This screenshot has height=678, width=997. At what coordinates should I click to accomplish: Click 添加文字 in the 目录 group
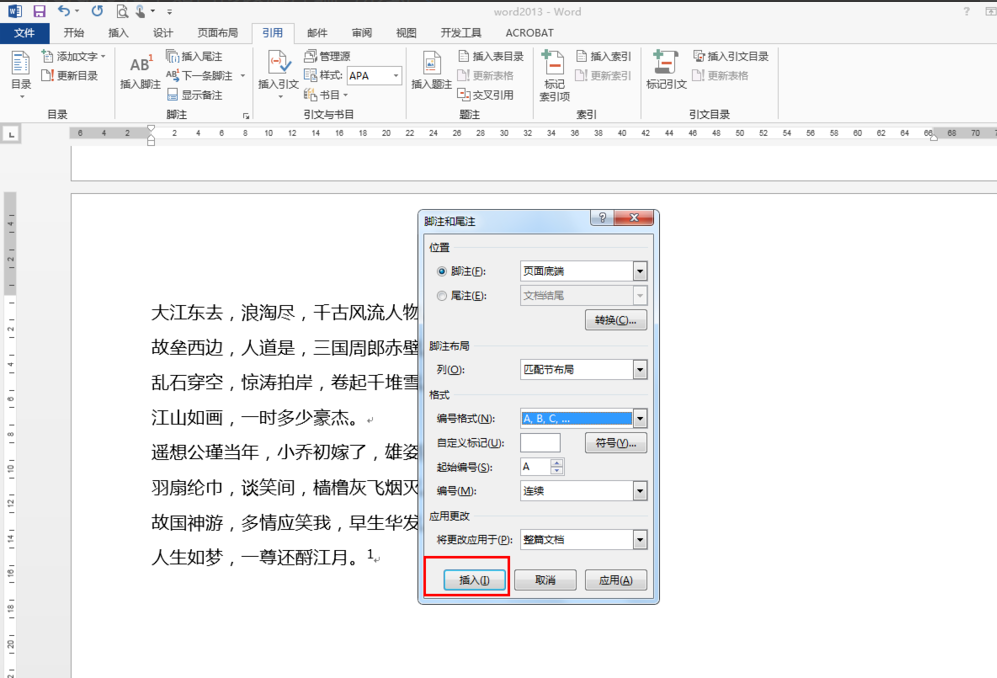[73, 56]
